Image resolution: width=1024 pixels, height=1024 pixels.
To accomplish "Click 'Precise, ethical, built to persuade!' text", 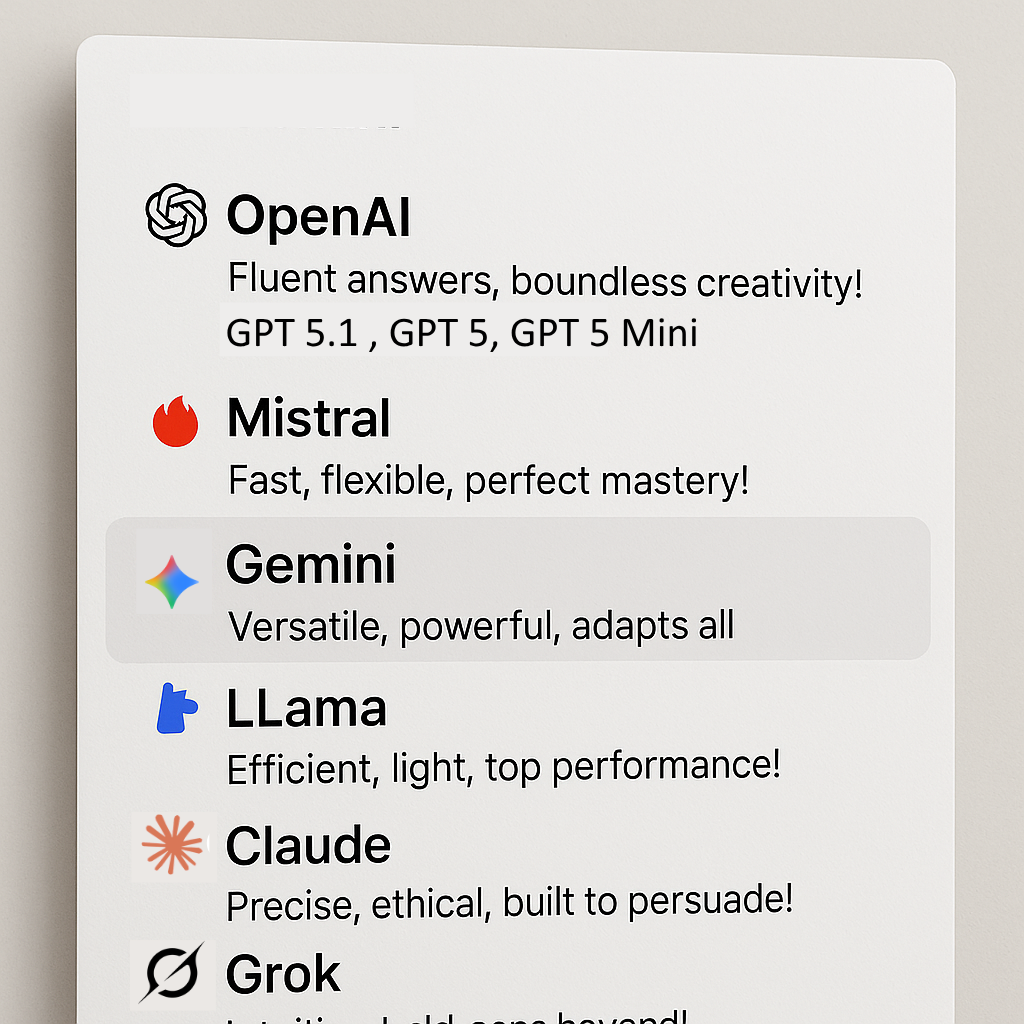I will (x=509, y=903).
